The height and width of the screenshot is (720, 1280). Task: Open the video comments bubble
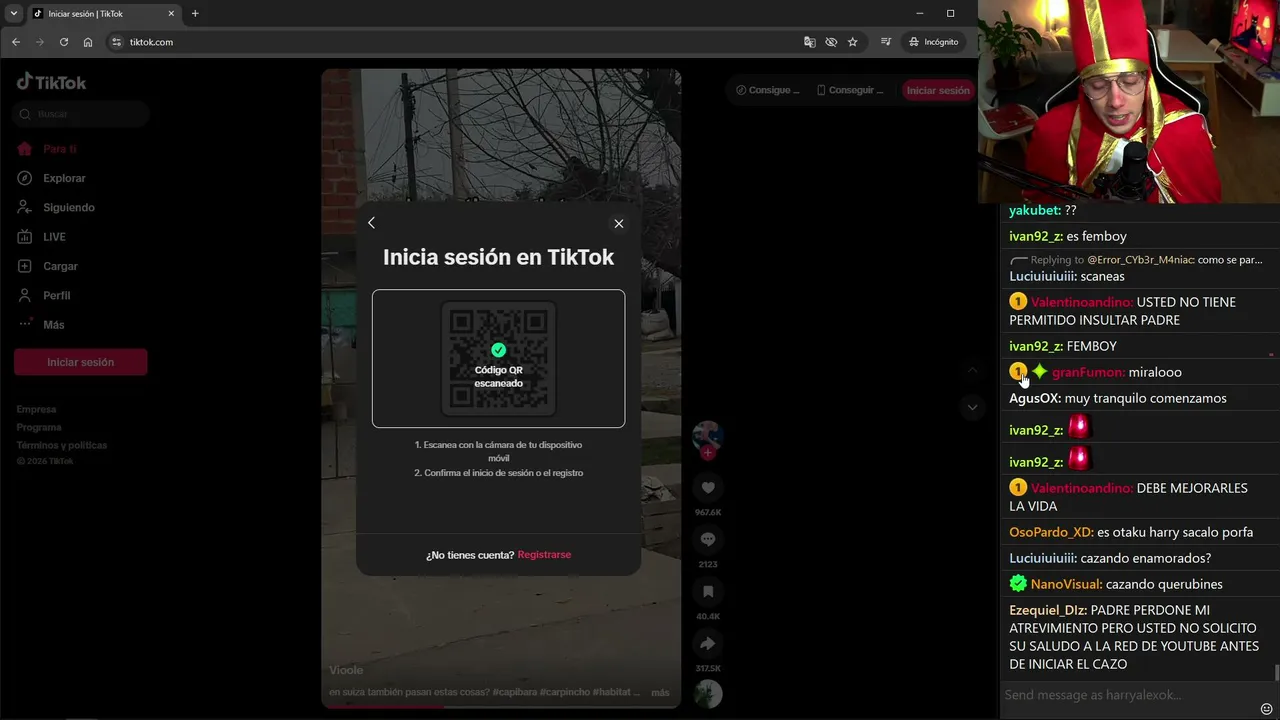coord(708,540)
